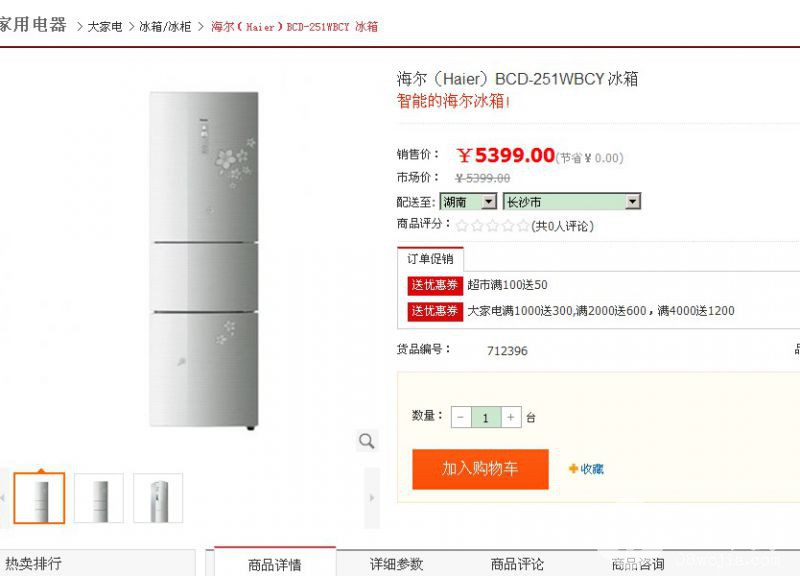The image size is (800, 576).
Task: Decrease quantity with the minus button
Action: click(461, 417)
